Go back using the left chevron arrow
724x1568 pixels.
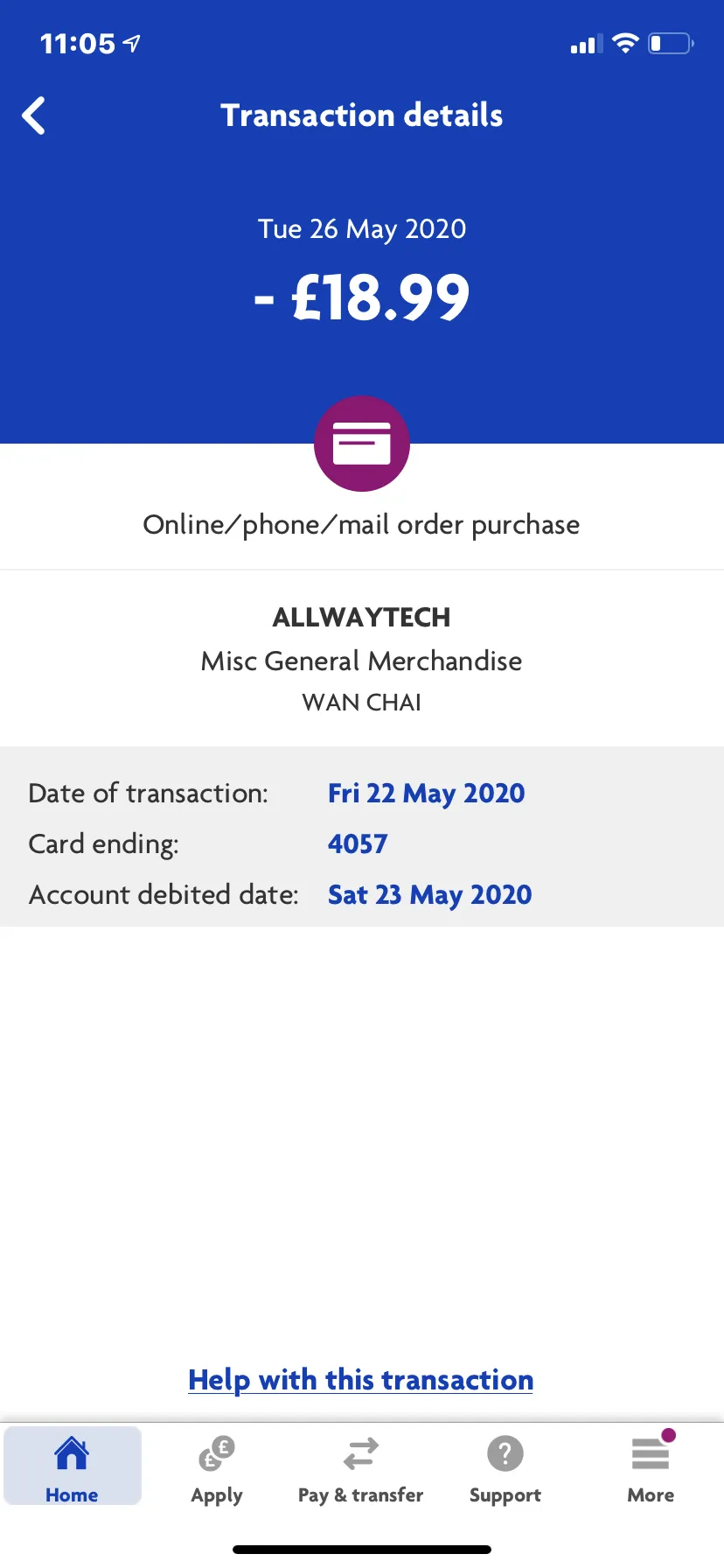[34, 115]
